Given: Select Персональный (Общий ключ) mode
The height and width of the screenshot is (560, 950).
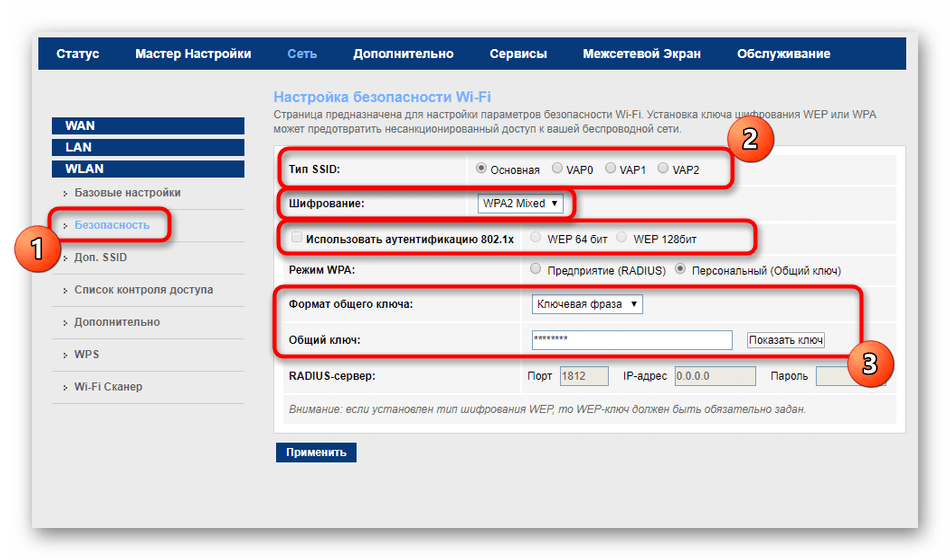Looking at the screenshot, I should pos(680,269).
